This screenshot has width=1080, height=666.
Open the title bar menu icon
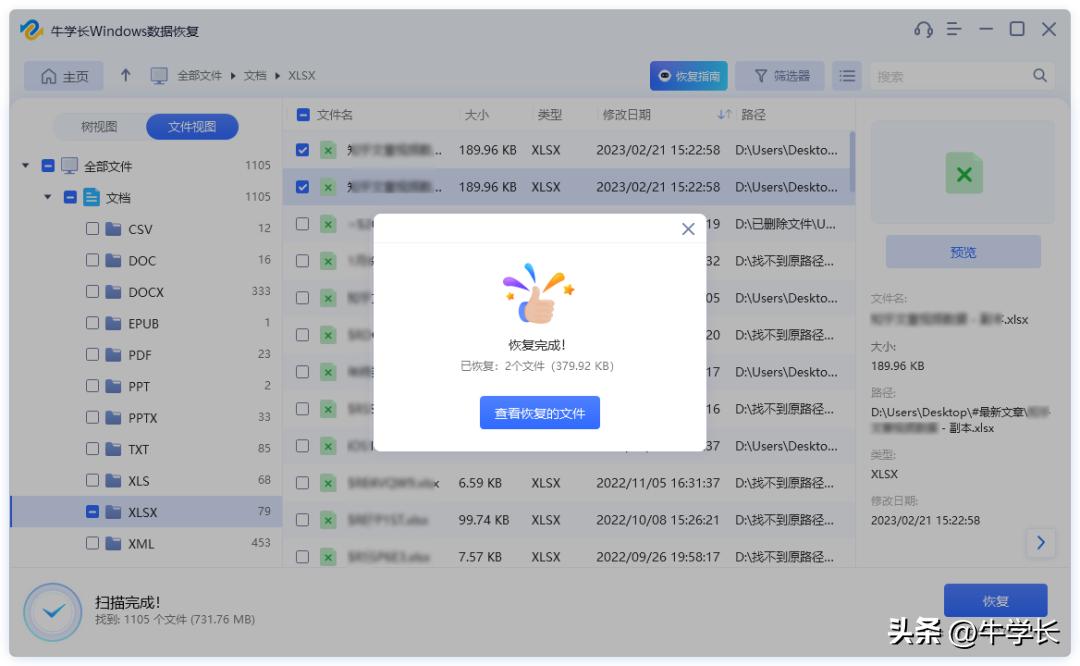954,30
